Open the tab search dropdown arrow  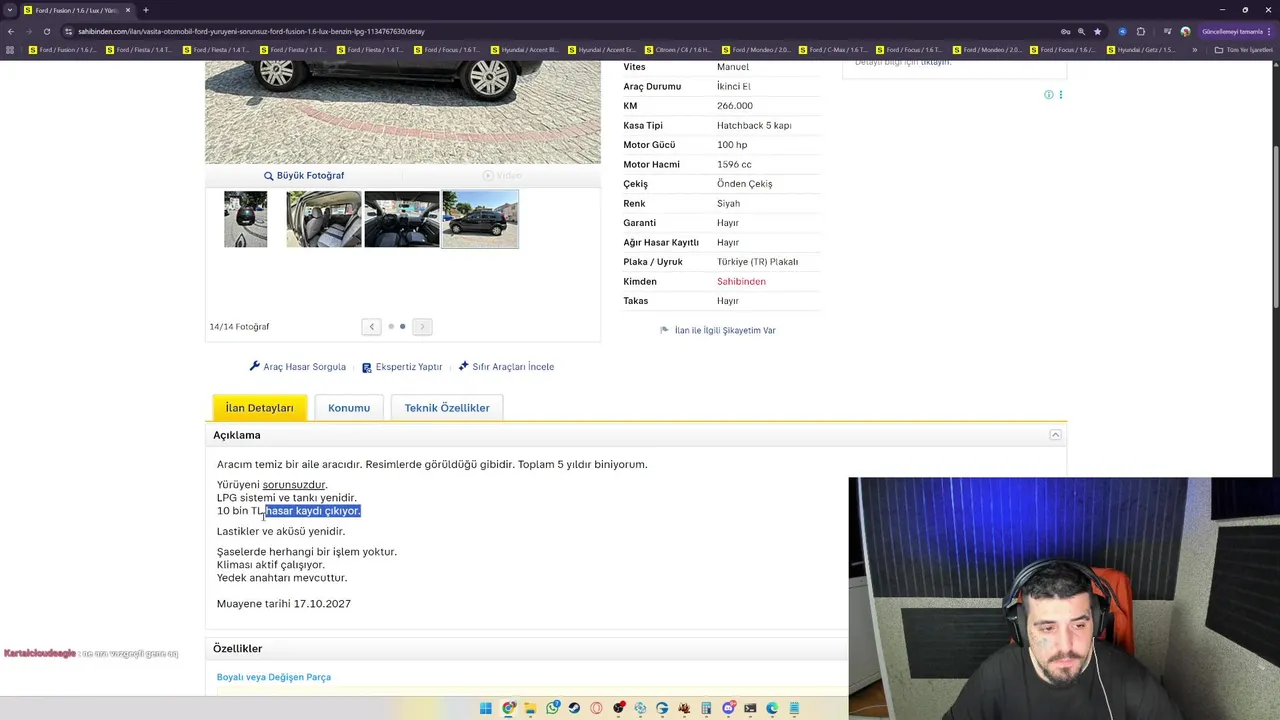tap(10, 10)
